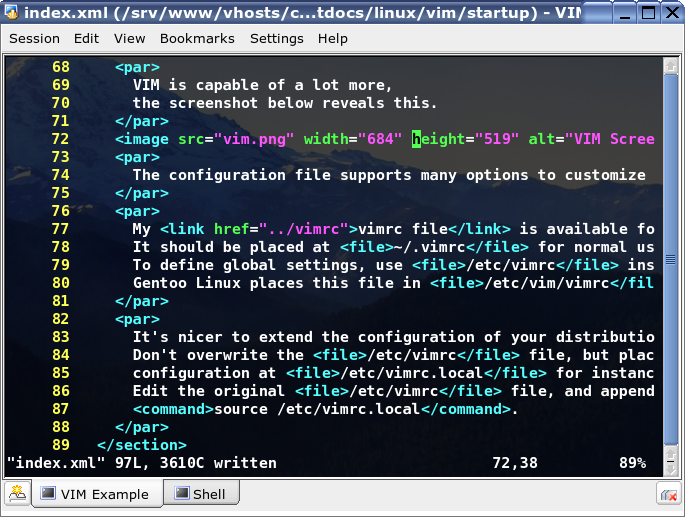Click the vertical scrollbar thumb
The width and height of the screenshot is (685, 517).
[x=671, y=260]
